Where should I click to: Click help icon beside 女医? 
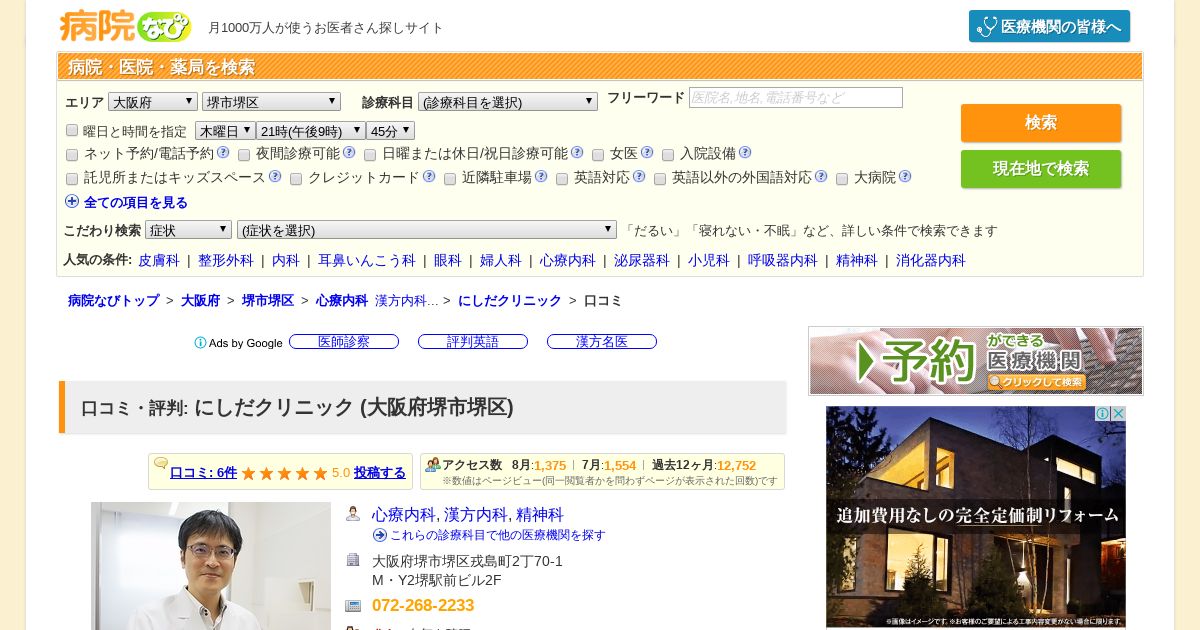(x=647, y=152)
